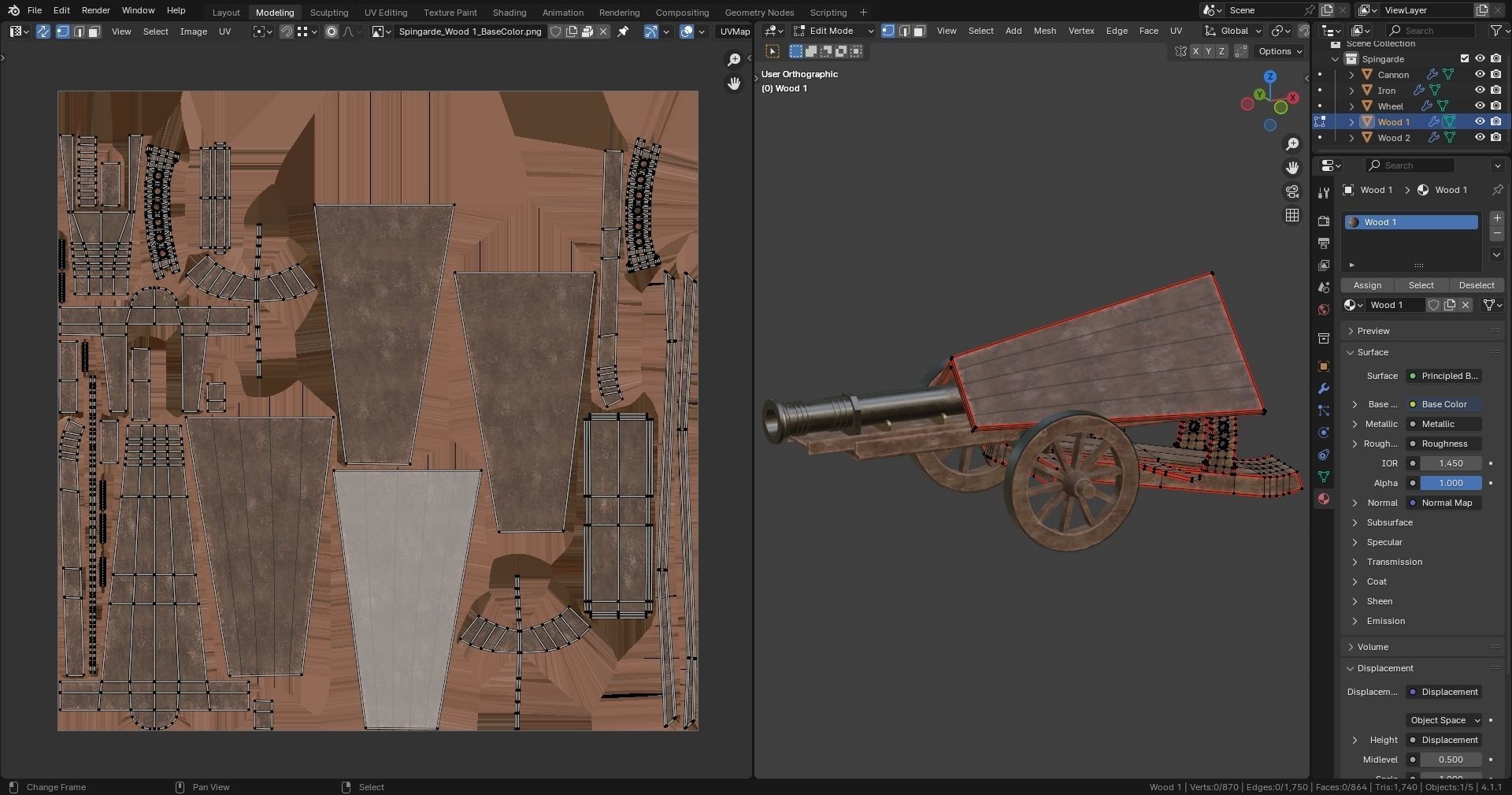Click the 3D viewport zoom magnifier icon
The width and height of the screenshot is (1512, 795).
[x=1292, y=144]
